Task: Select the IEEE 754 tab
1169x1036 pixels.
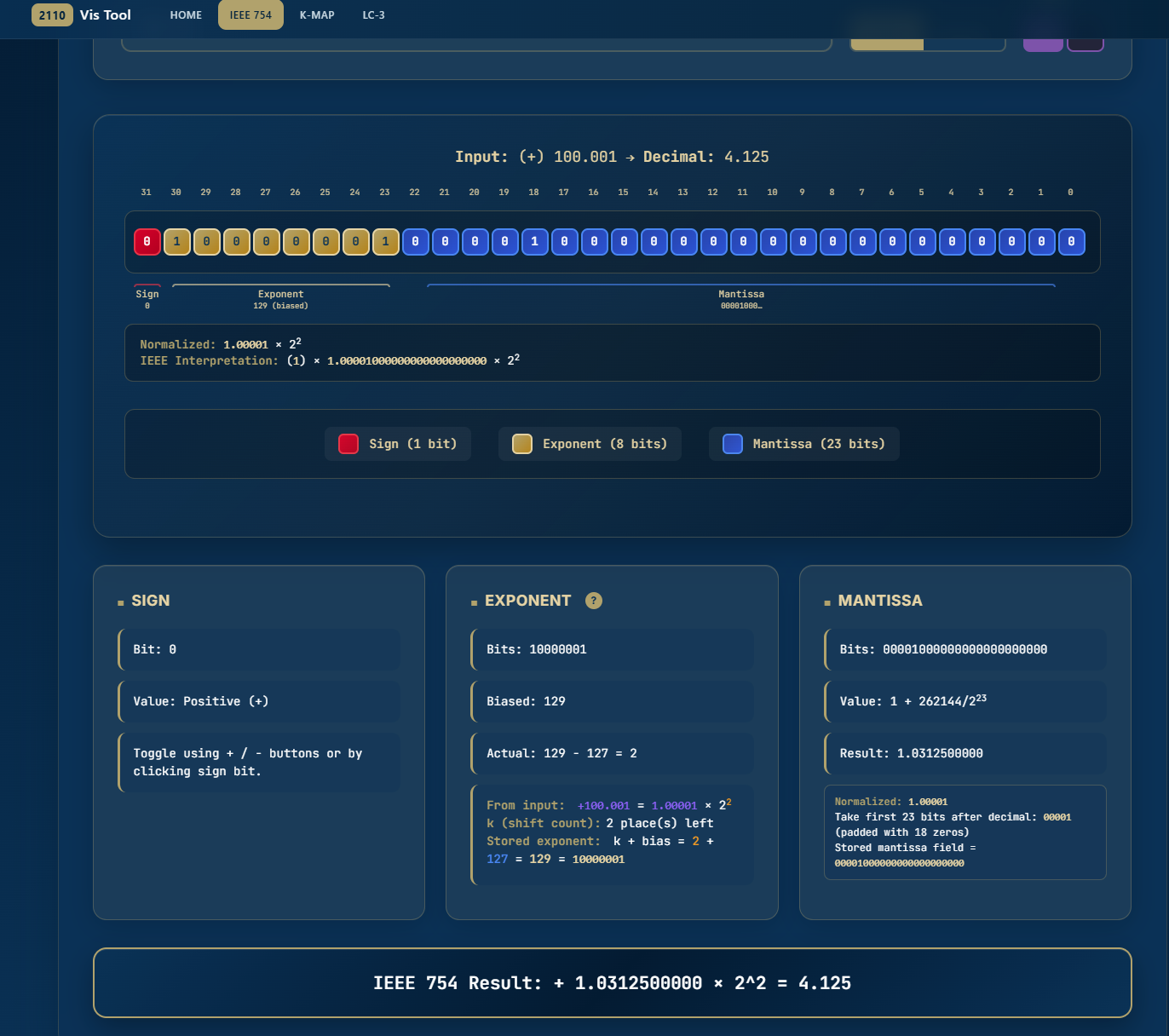Action: pyautogui.click(x=250, y=14)
